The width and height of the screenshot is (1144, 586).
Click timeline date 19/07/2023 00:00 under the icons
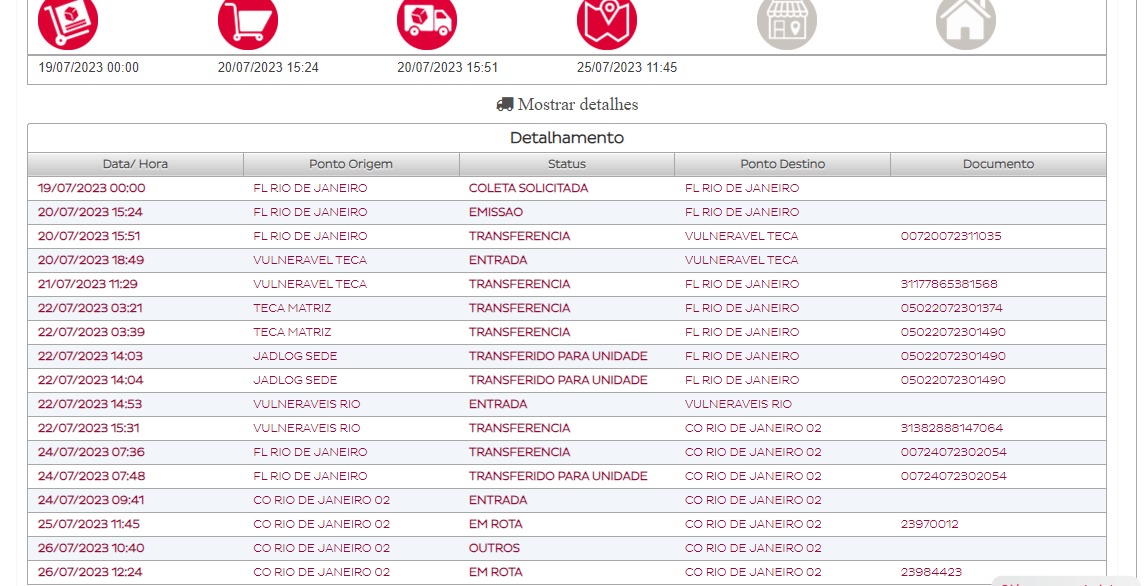[x=88, y=68]
